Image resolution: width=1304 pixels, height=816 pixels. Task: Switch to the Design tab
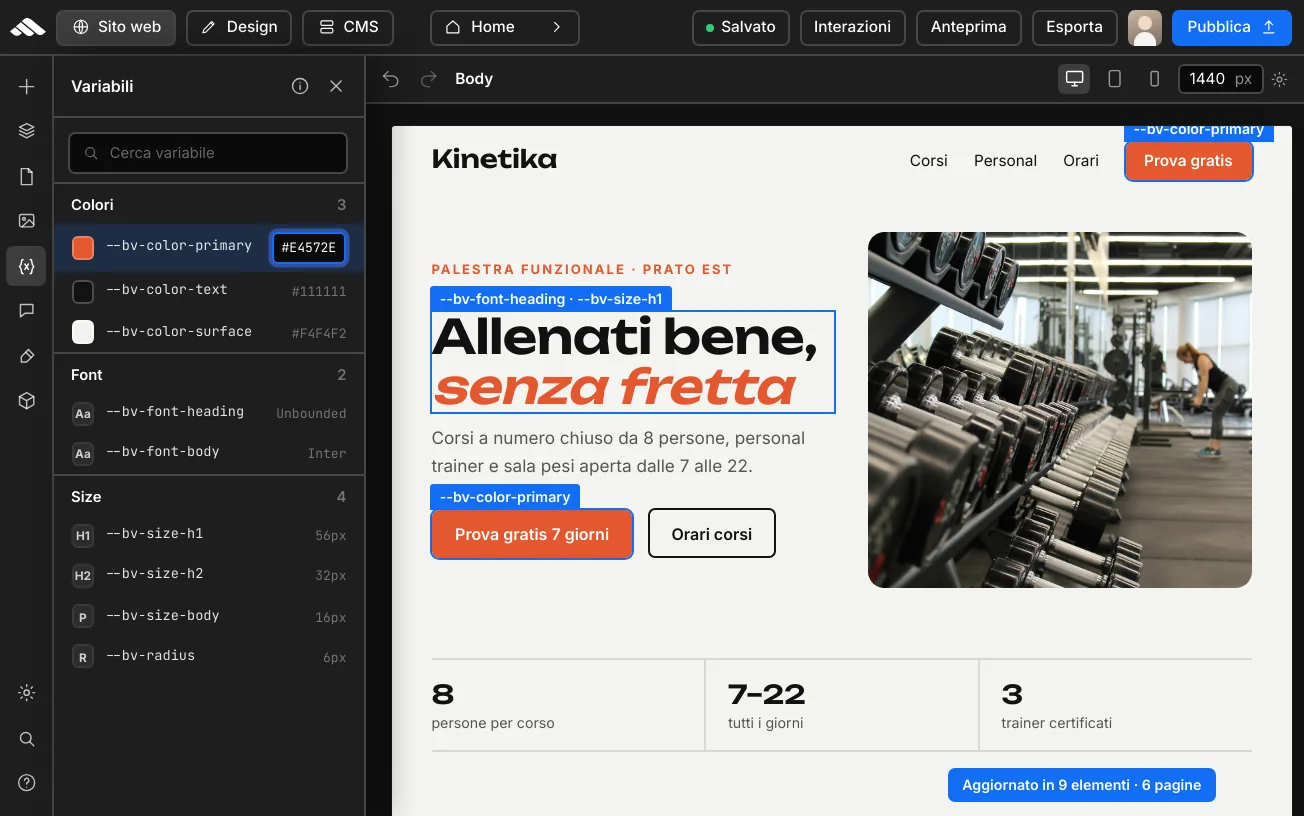[x=239, y=28]
